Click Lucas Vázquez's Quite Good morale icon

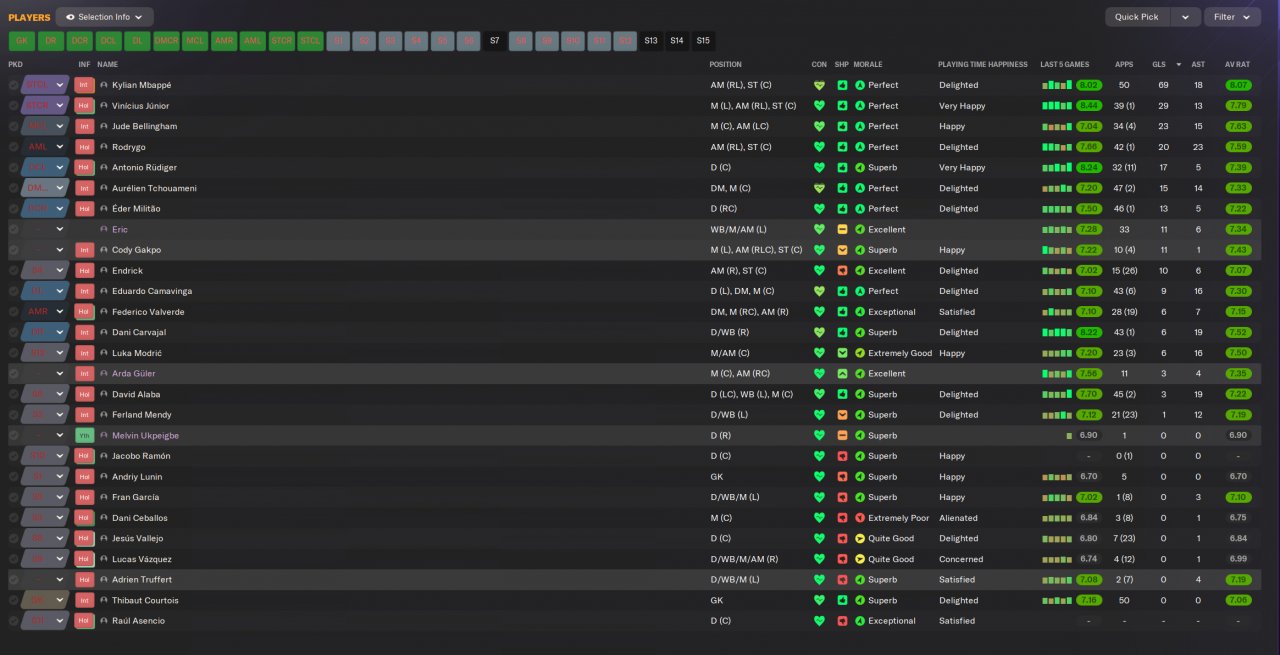point(860,559)
